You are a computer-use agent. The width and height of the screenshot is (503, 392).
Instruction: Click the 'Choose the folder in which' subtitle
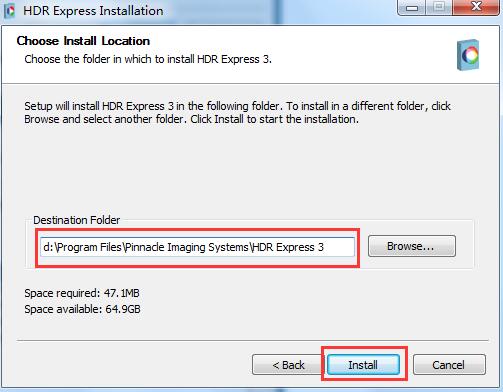click(x=148, y=59)
